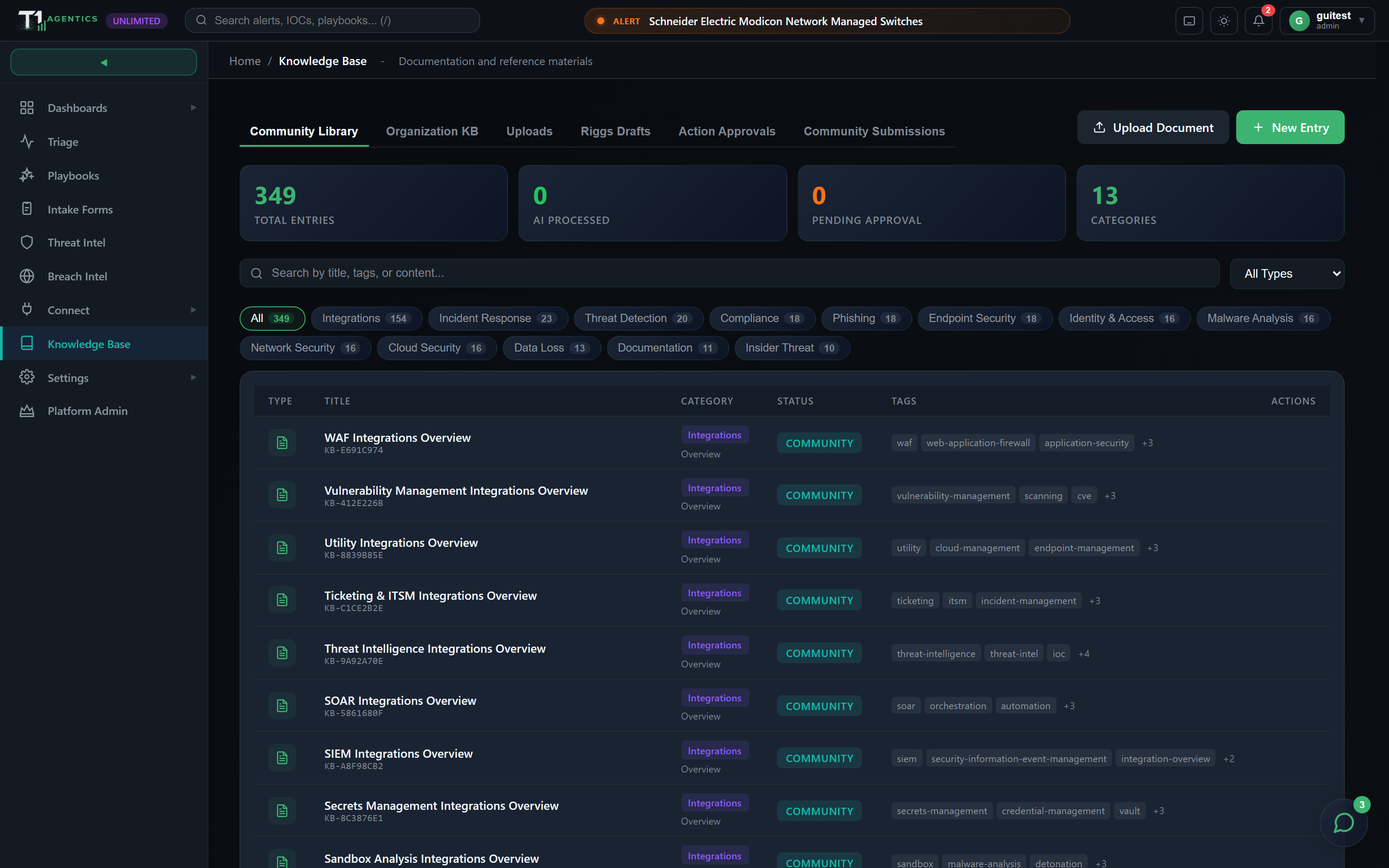Filter by Integrations category chip
The image size is (1389, 868).
(x=366, y=319)
